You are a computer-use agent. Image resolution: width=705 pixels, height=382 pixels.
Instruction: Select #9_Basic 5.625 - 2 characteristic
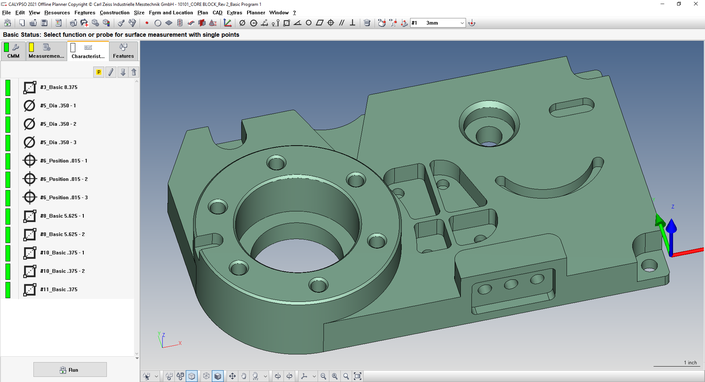[62, 234]
